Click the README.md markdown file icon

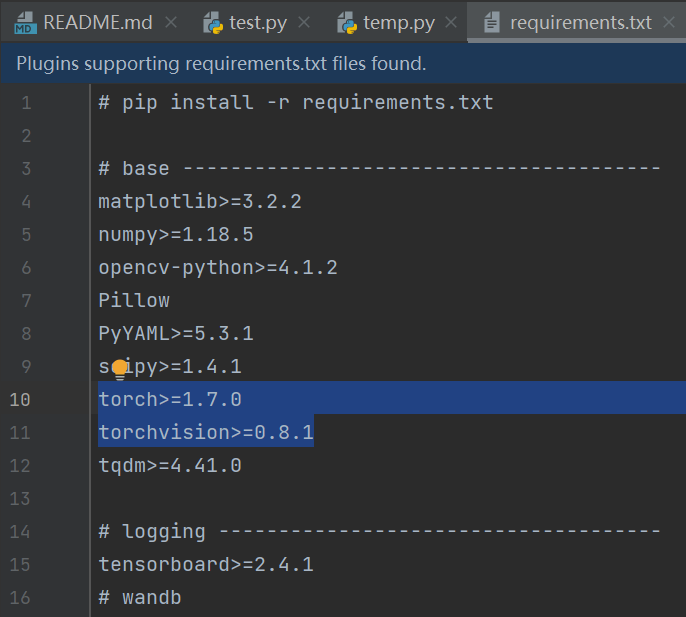(x=25, y=23)
